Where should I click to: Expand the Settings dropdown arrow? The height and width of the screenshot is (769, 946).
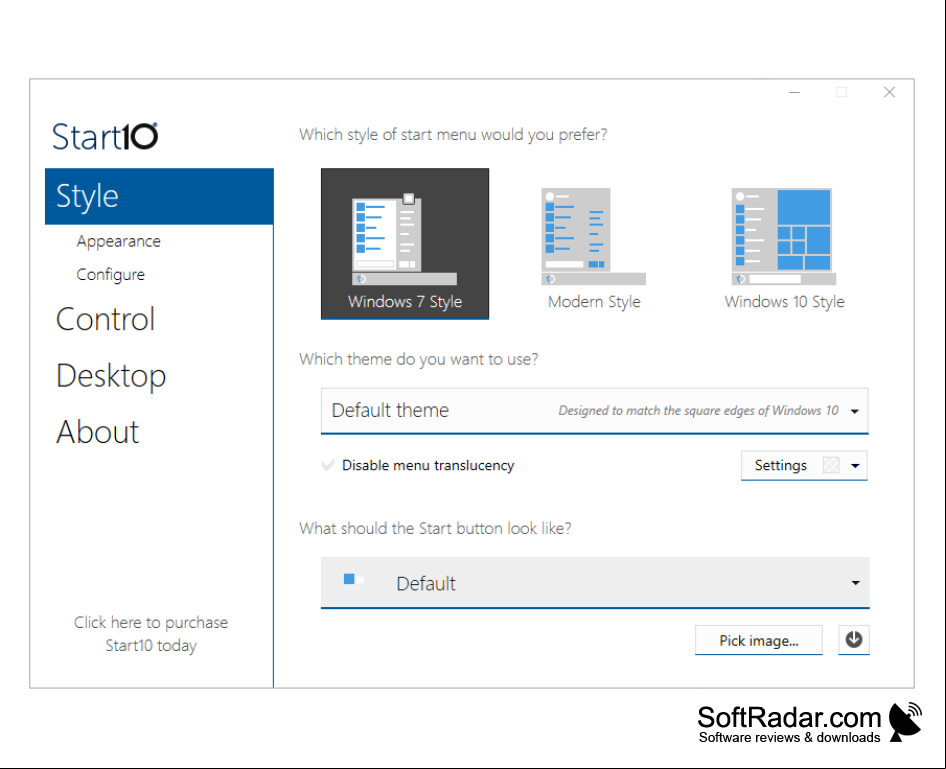pos(855,466)
